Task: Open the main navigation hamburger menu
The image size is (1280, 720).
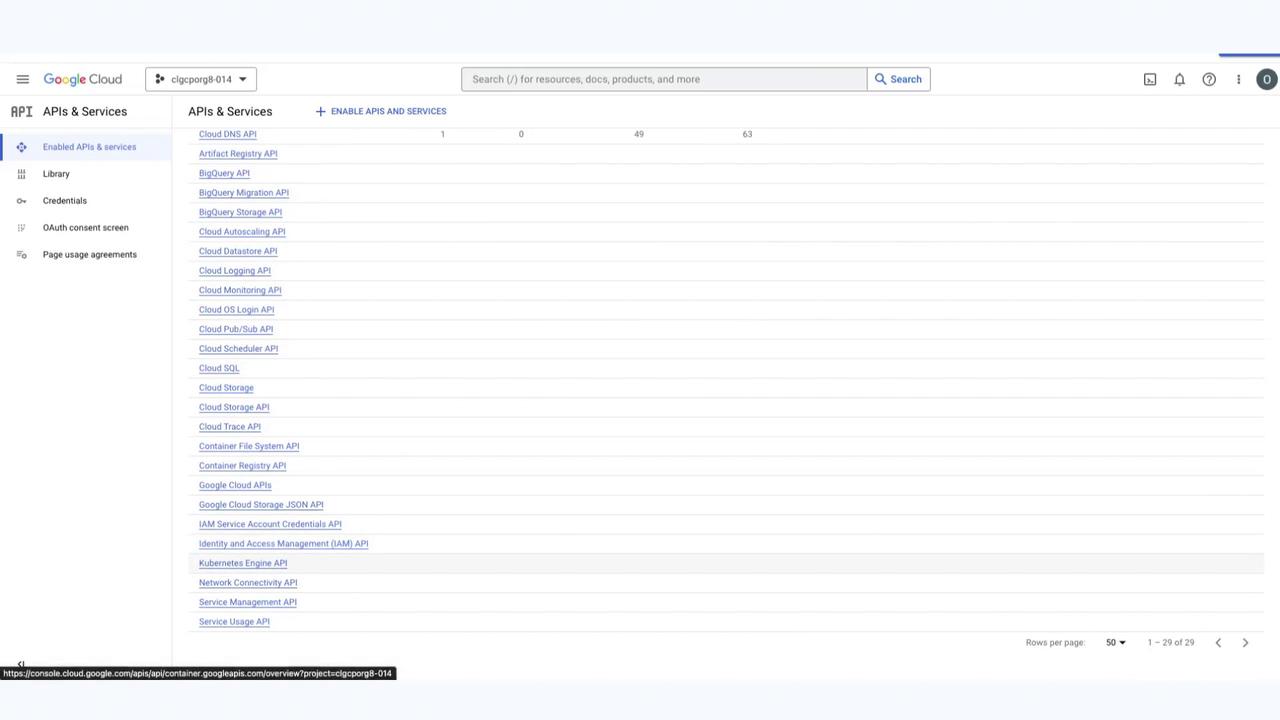Action: pos(22,79)
